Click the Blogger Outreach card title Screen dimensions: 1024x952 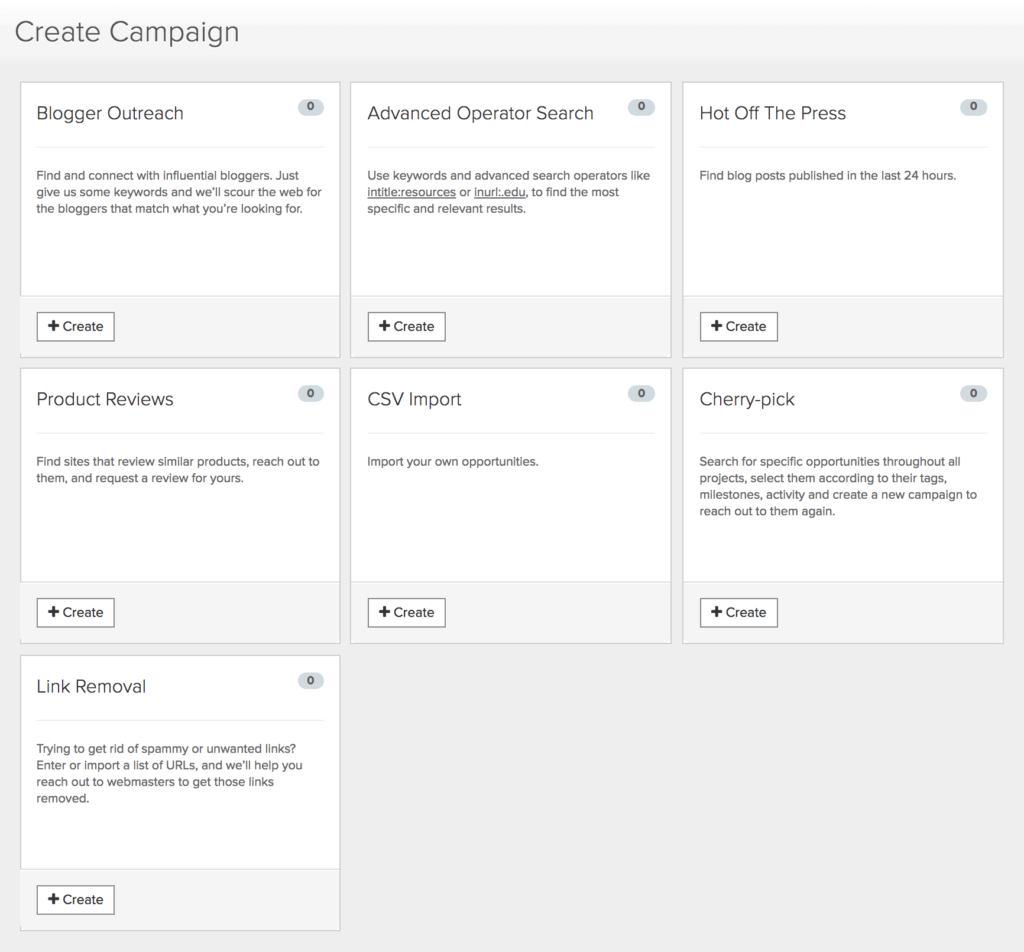[110, 114]
